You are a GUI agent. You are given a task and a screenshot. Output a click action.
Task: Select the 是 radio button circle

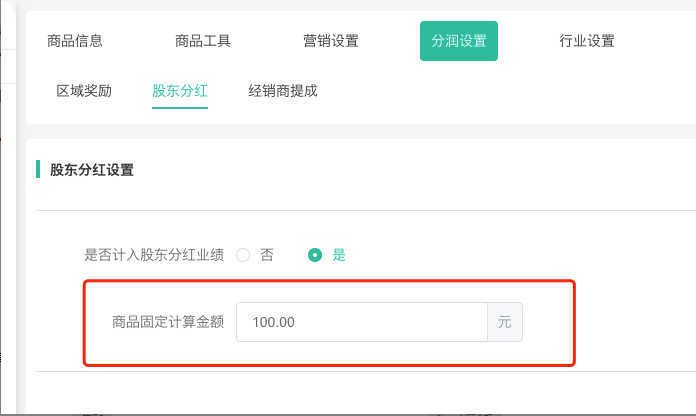coord(315,255)
